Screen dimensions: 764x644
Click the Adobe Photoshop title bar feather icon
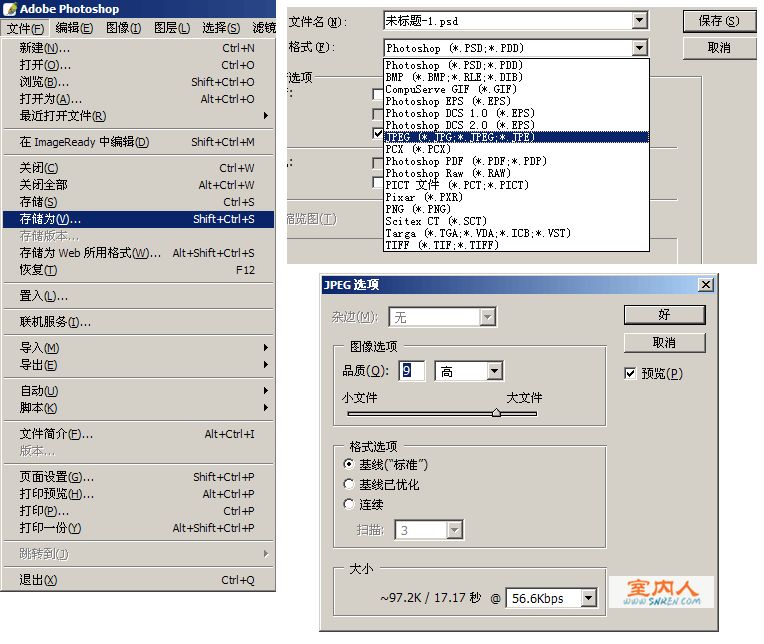click(x=10, y=9)
